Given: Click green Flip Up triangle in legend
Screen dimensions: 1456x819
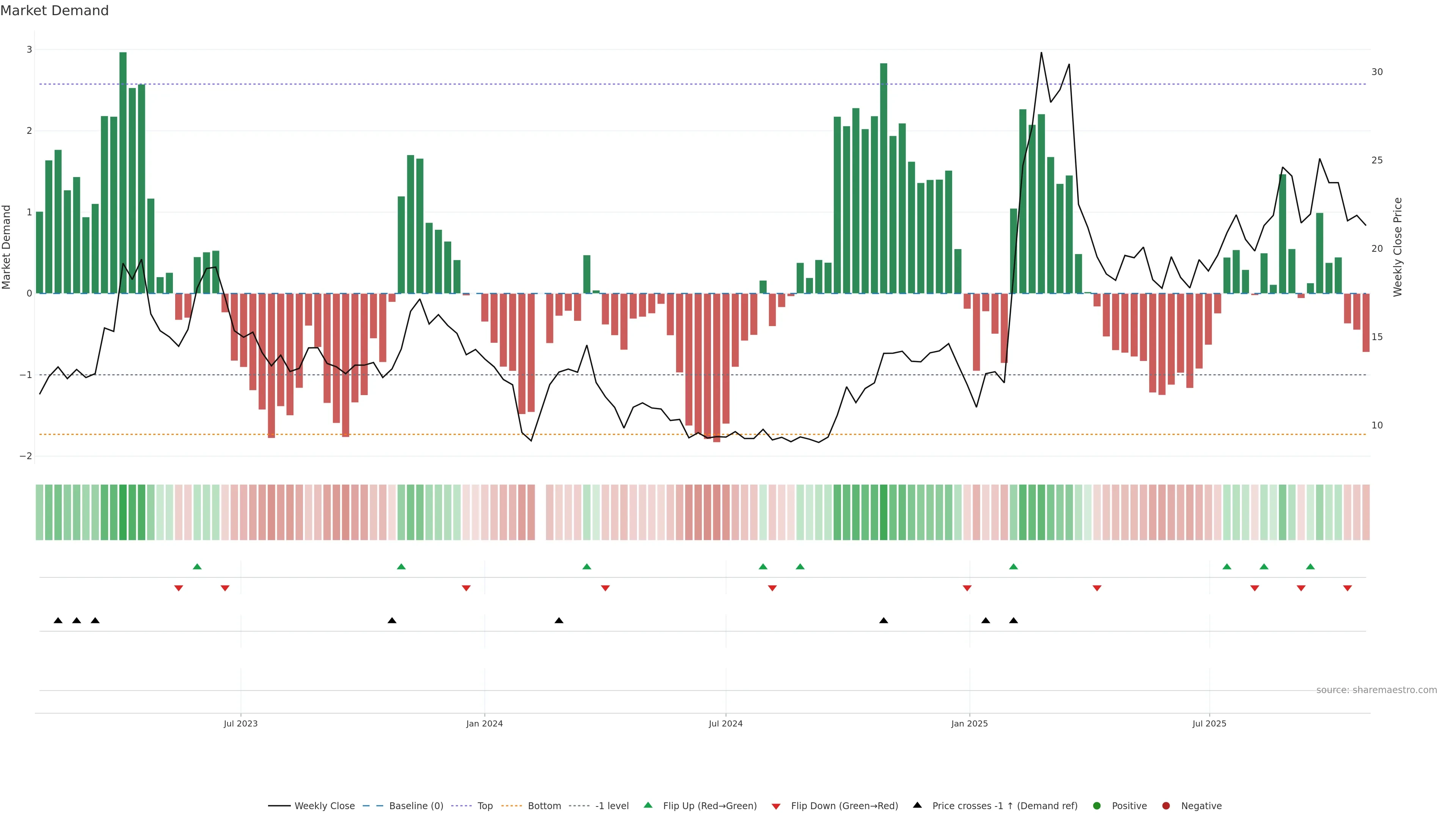Looking at the screenshot, I should click(648, 805).
